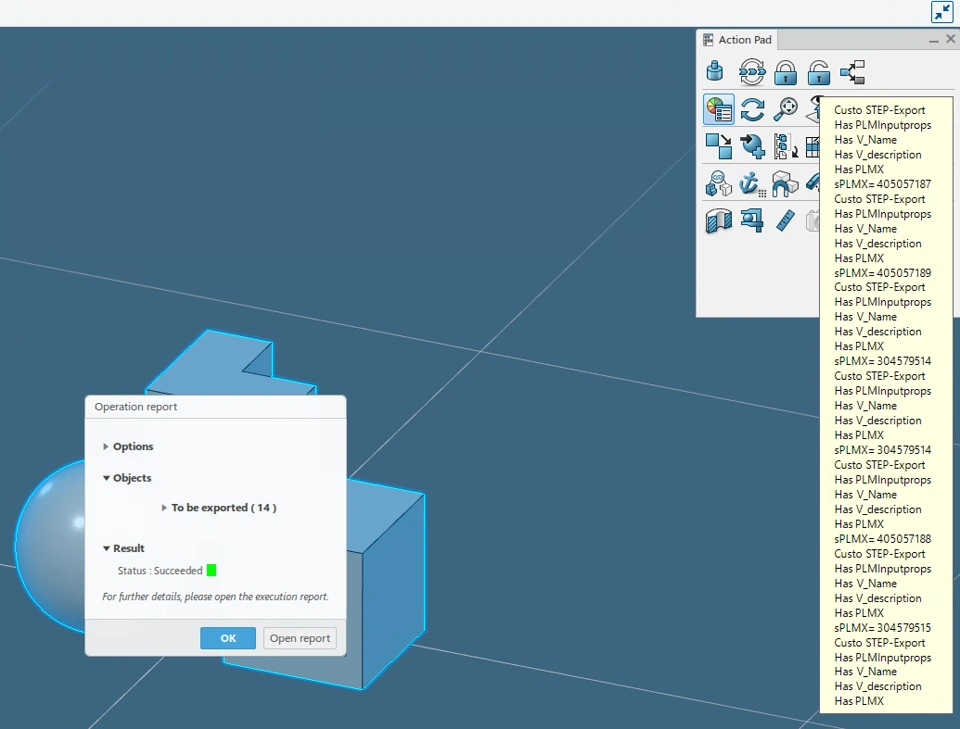The width and height of the screenshot is (960, 729).
Task: Click the table grid icon beside the tooltip
Action: click(813, 147)
